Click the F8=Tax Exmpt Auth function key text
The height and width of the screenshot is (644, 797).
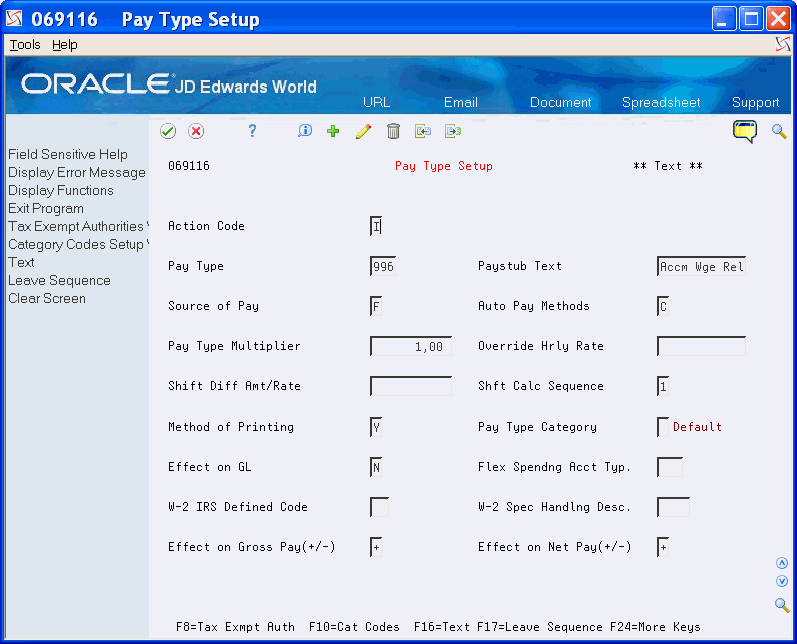click(x=235, y=627)
